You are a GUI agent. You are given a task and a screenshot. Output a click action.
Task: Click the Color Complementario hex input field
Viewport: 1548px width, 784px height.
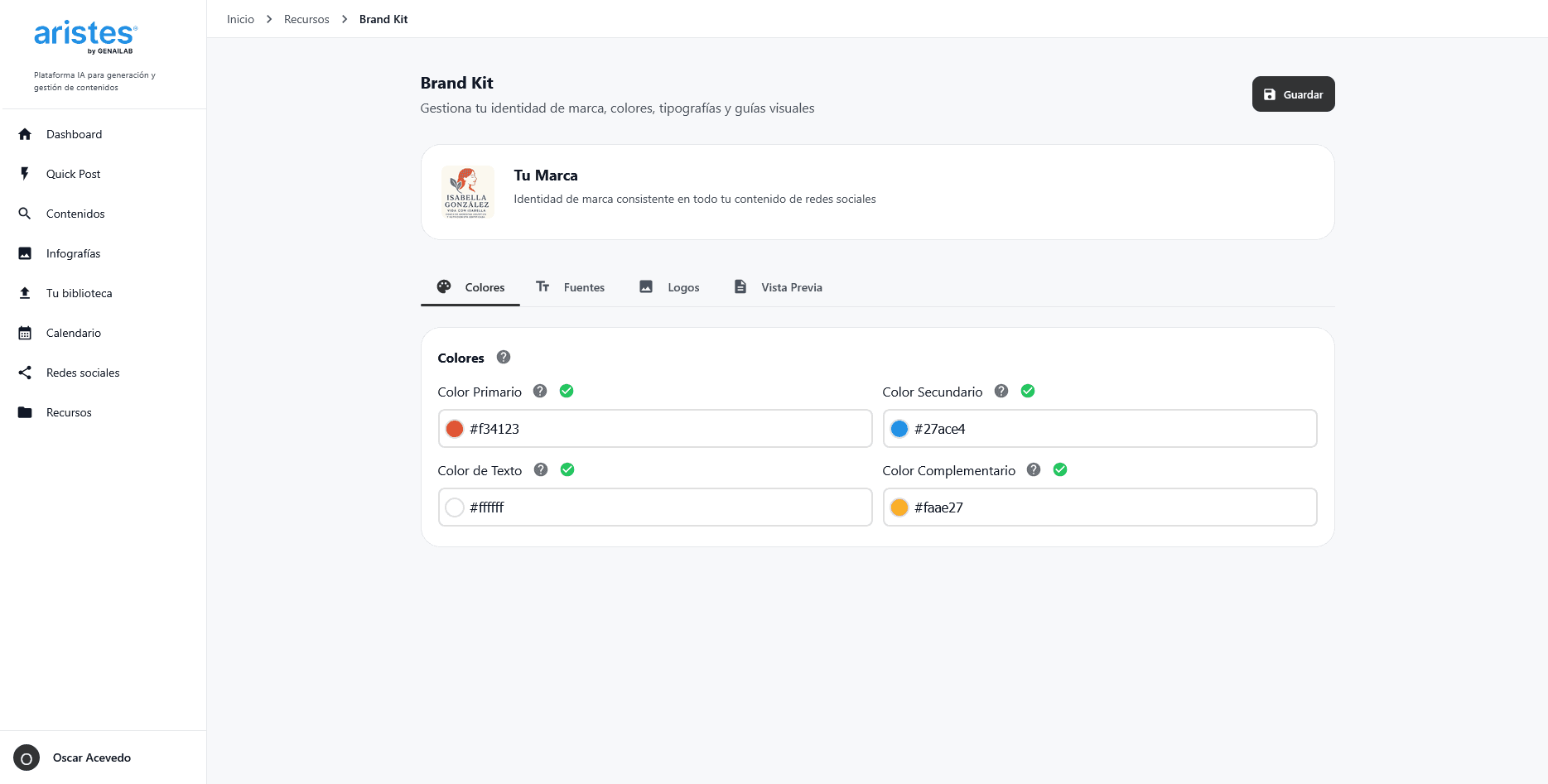pos(1110,507)
